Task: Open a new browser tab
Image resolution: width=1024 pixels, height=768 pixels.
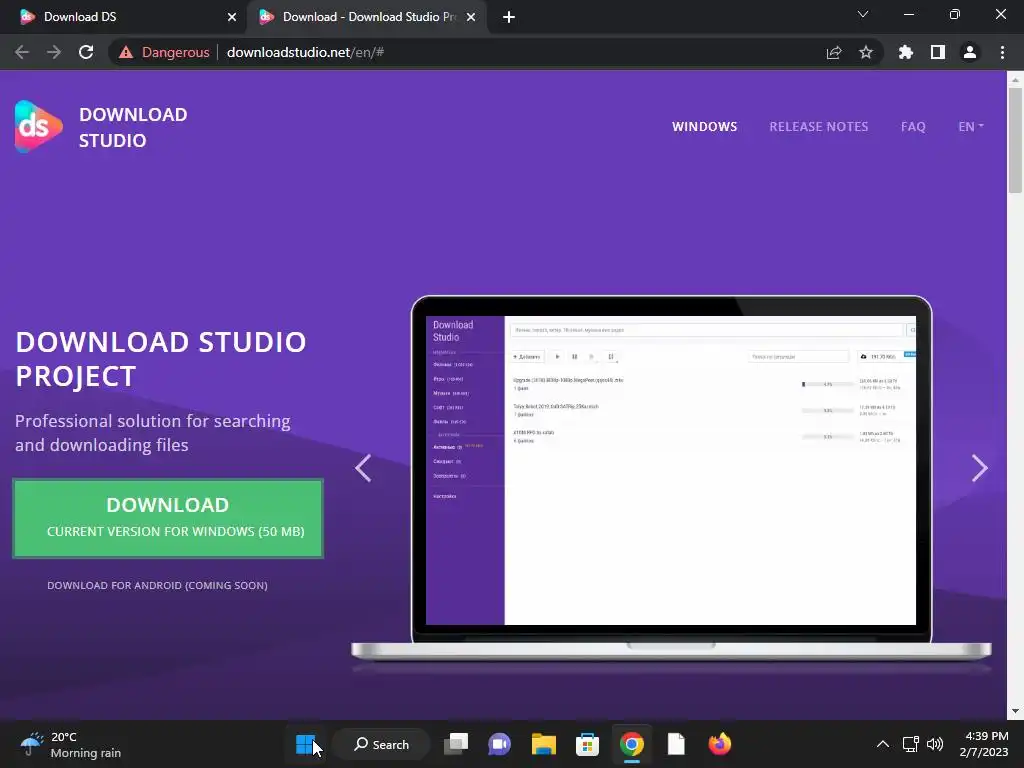Action: (x=509, y=17)
